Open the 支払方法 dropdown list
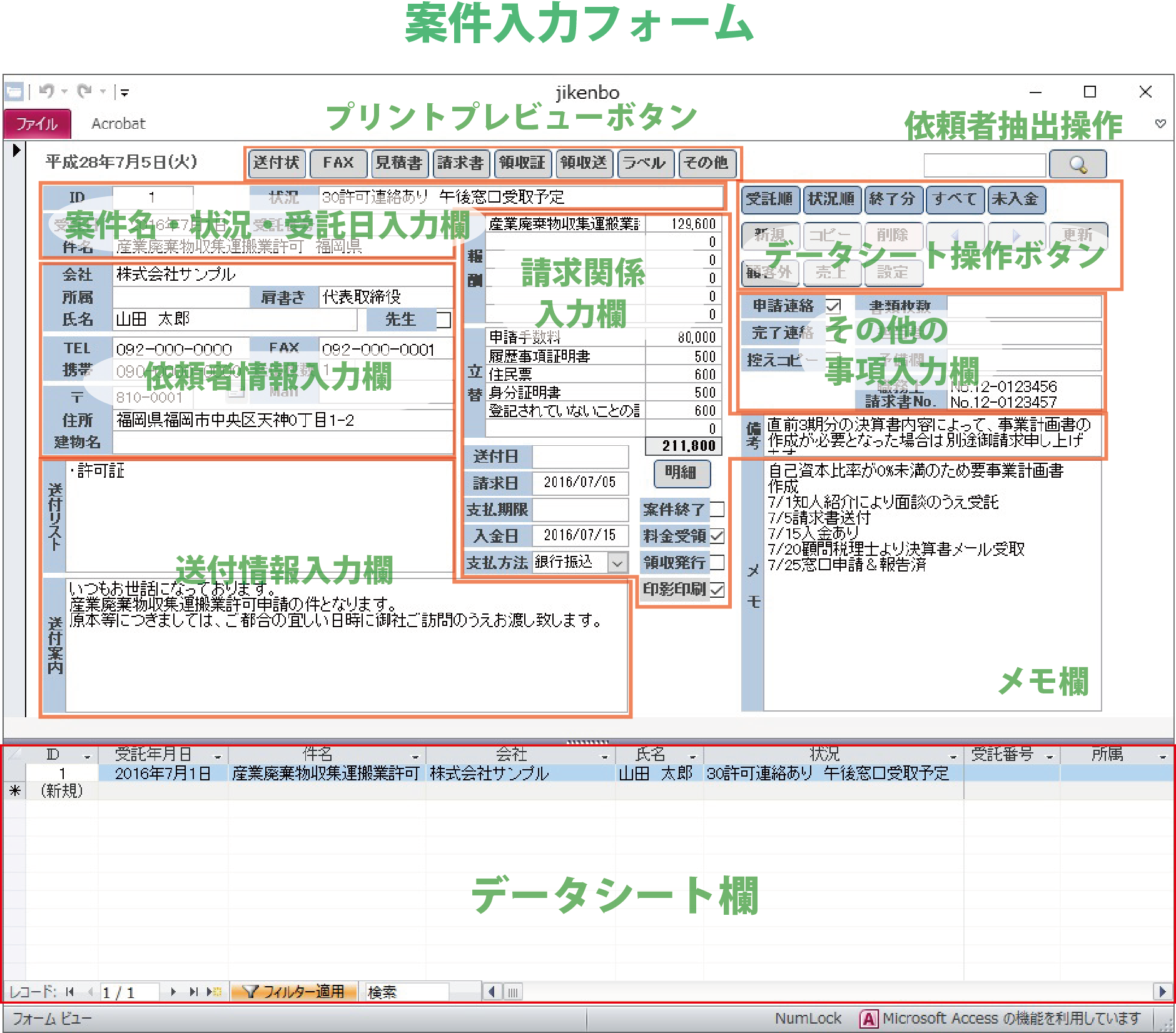The image size is (1176, 1033). click(x=617, y=563)
